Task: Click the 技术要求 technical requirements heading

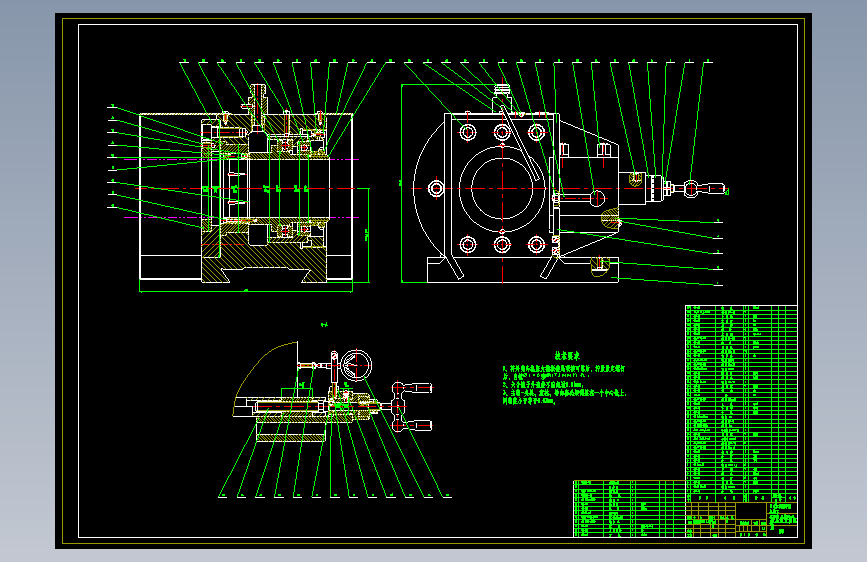Action: 567,356
